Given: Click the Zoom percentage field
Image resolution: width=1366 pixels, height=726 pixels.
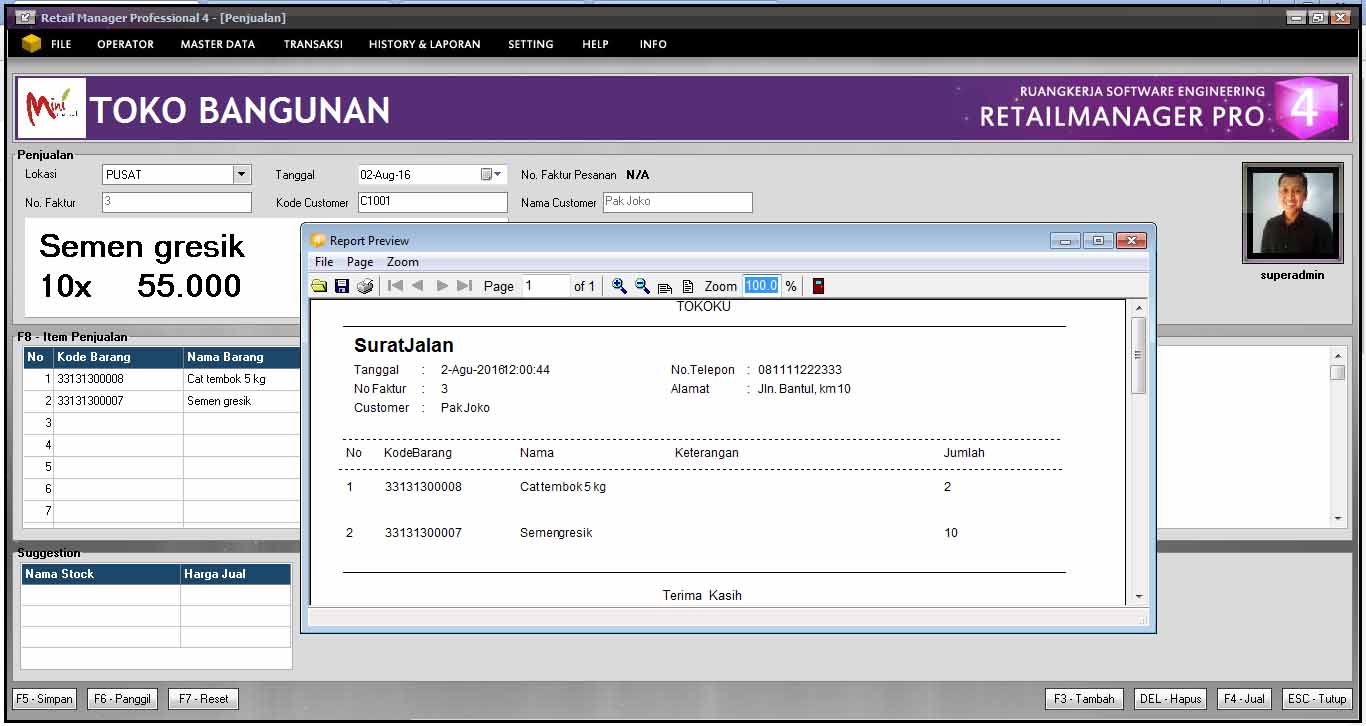Looking at the screenshot, I should 761,286.
